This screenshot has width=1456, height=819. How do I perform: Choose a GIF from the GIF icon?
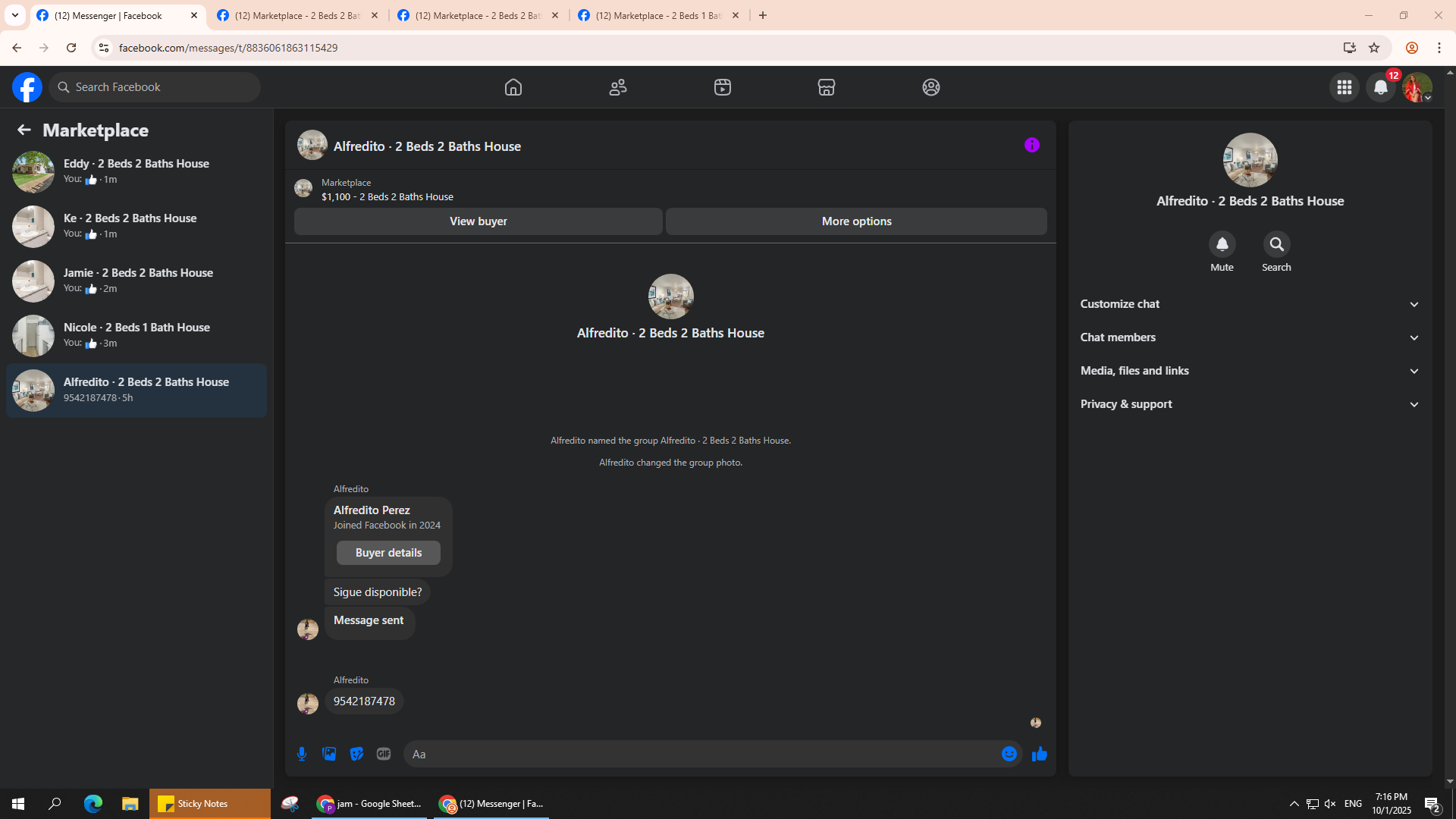[x=384, y=754]
